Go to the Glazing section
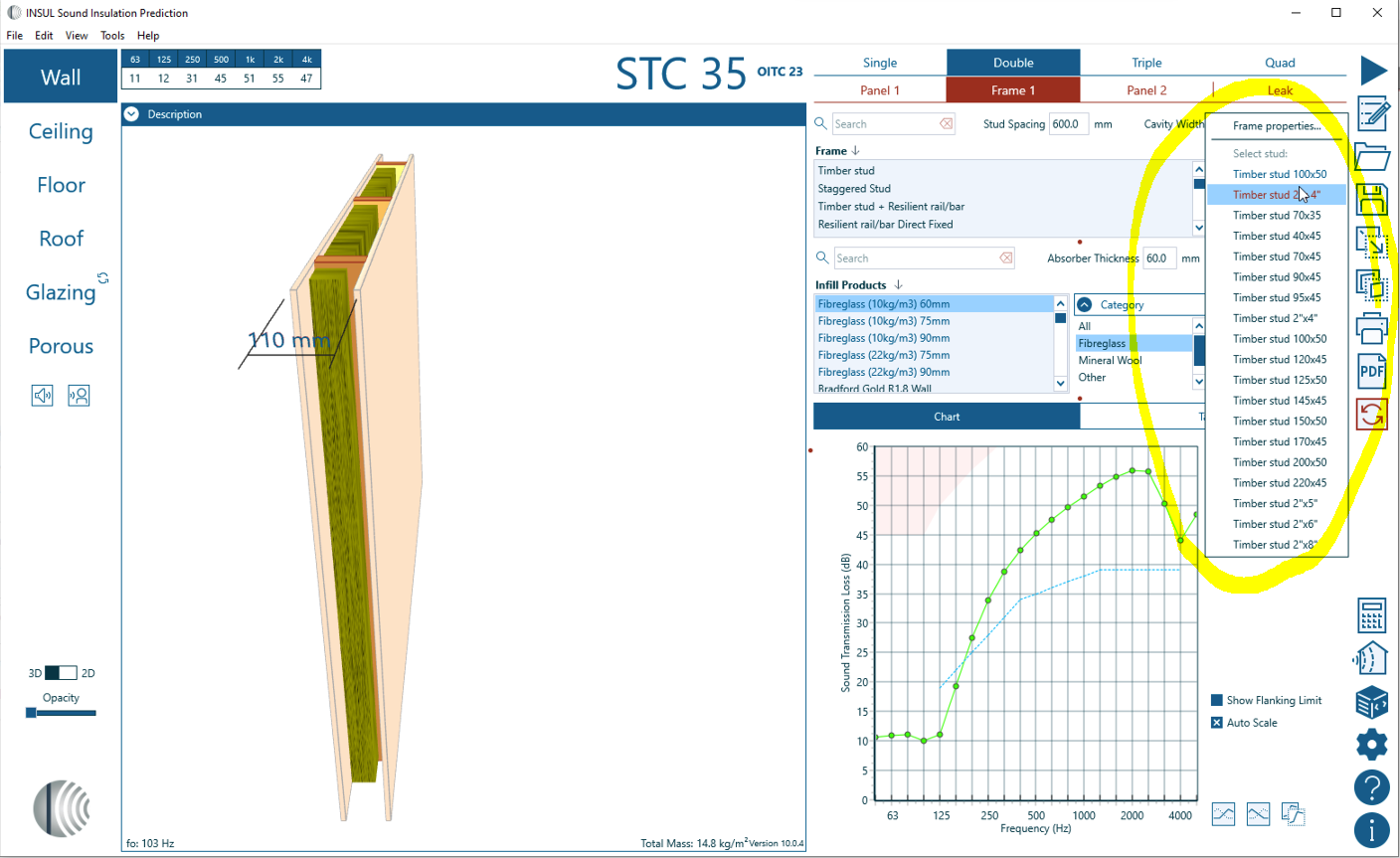 tap(61, 292)
